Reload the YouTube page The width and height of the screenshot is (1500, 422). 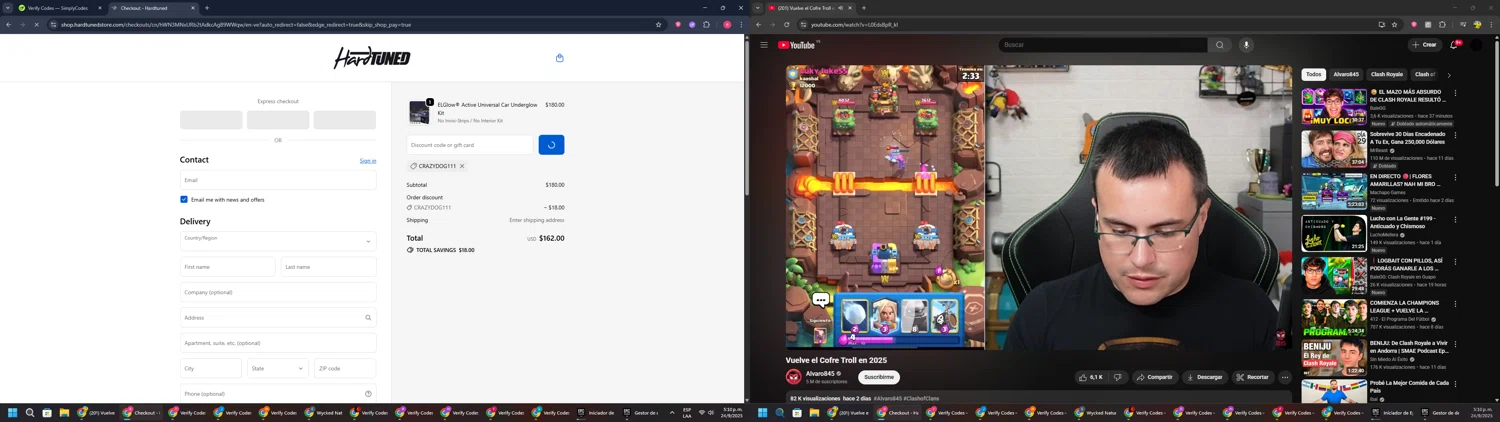tap(786, 25)
